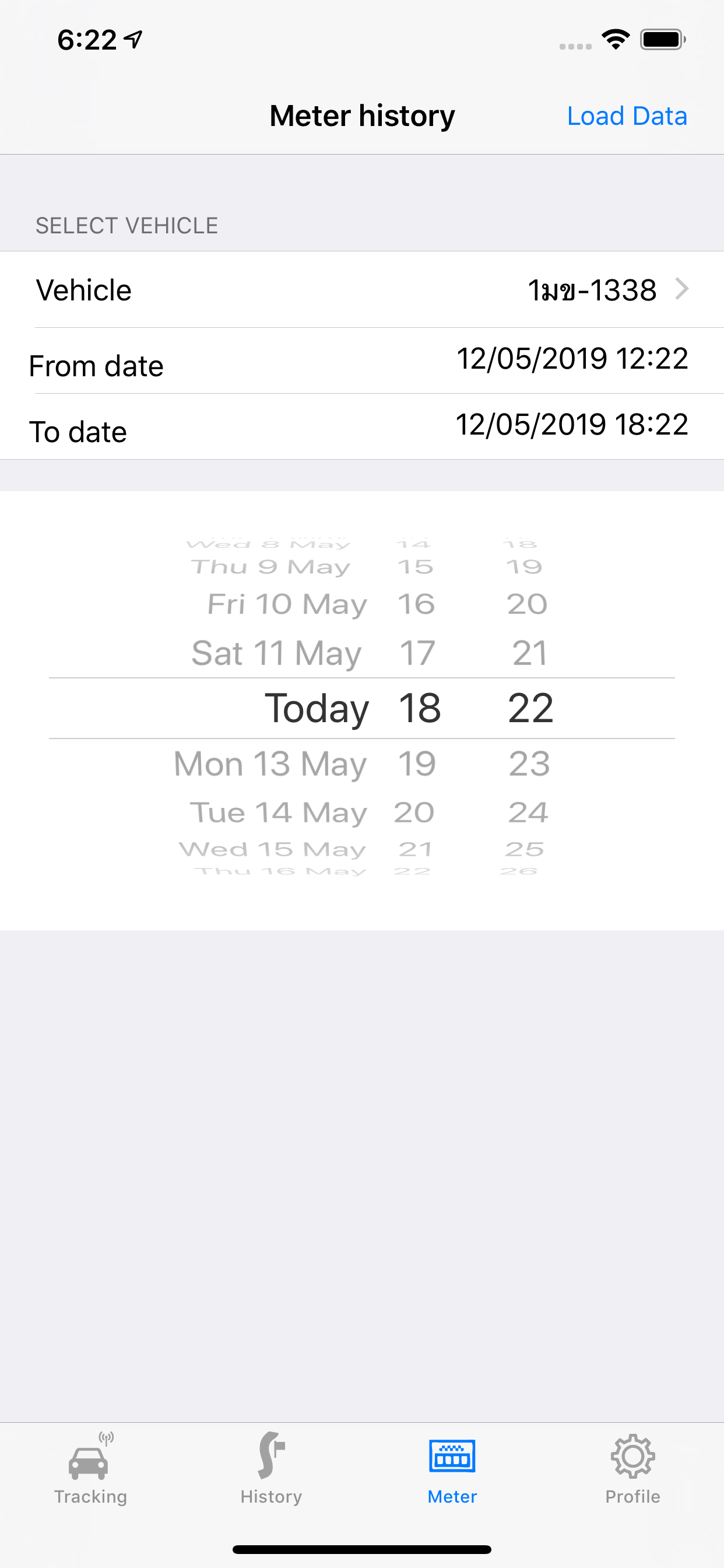Load Data for selected vehicle

coord(627,116)
